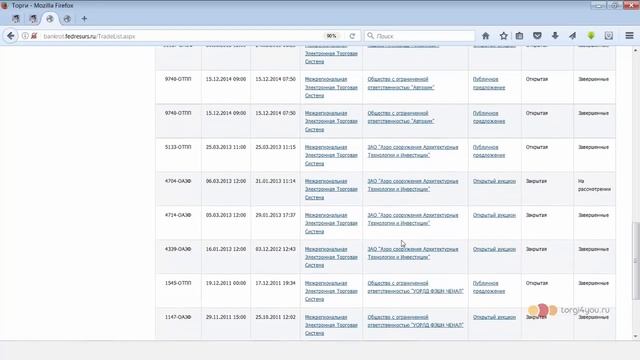Click the date 25.03.2013 11:00
The image size is (640, 360).
pos(226,147)
